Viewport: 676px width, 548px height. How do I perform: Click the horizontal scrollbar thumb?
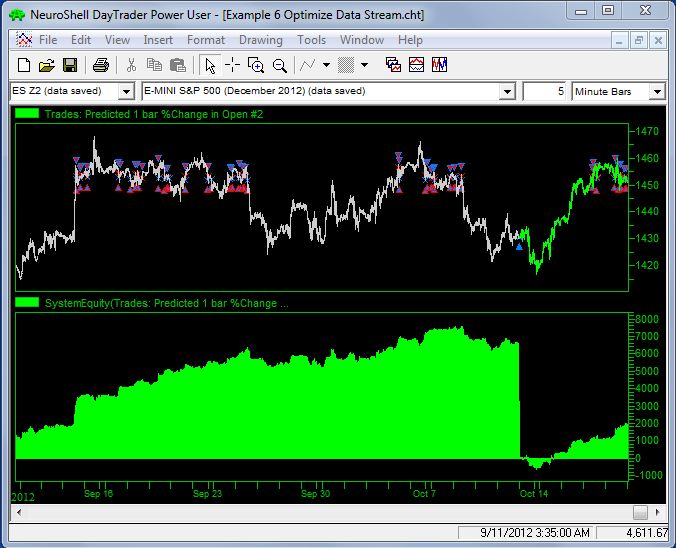(x=640, y=513)
